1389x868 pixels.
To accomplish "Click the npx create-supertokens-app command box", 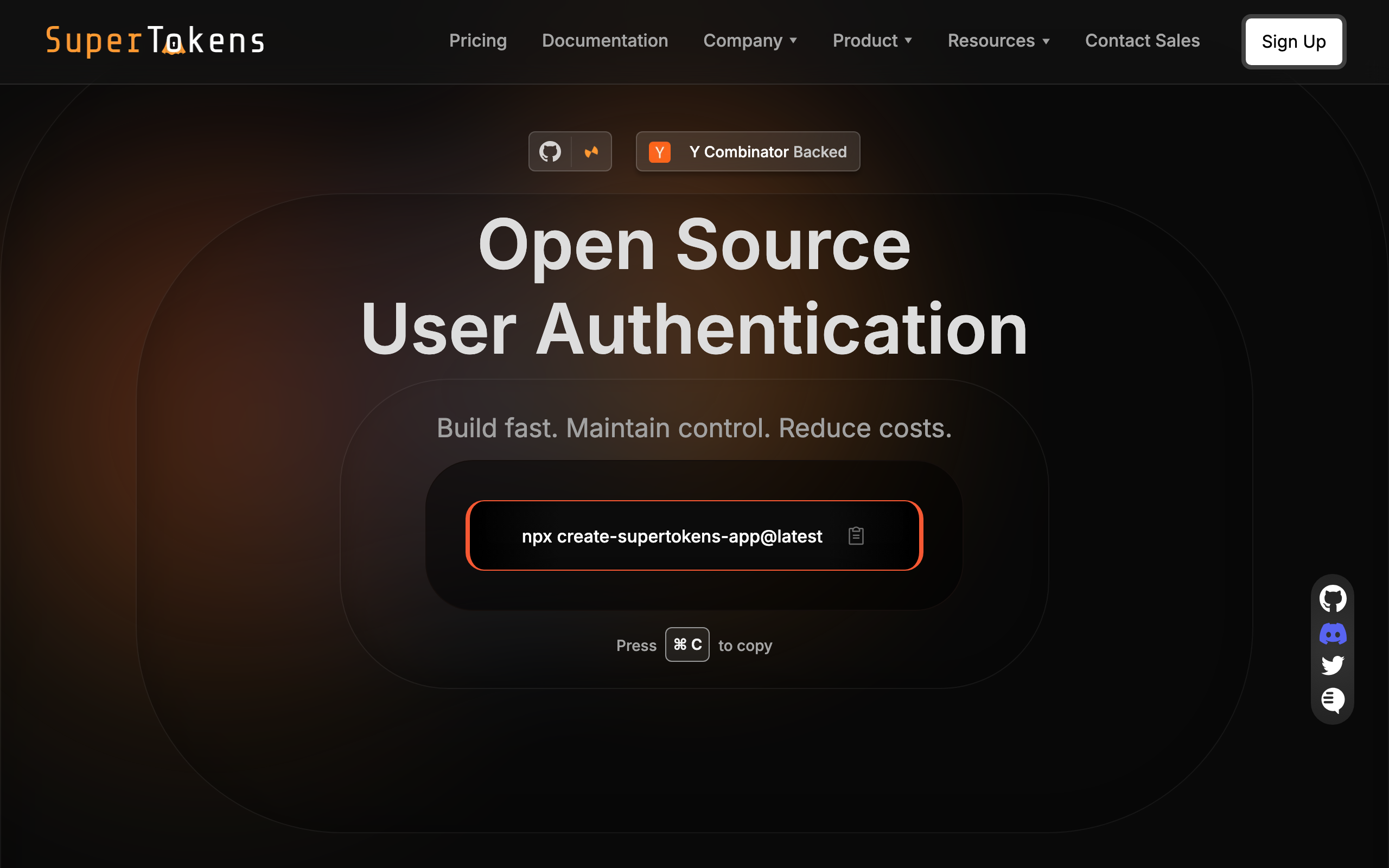I will pos(672,535).
